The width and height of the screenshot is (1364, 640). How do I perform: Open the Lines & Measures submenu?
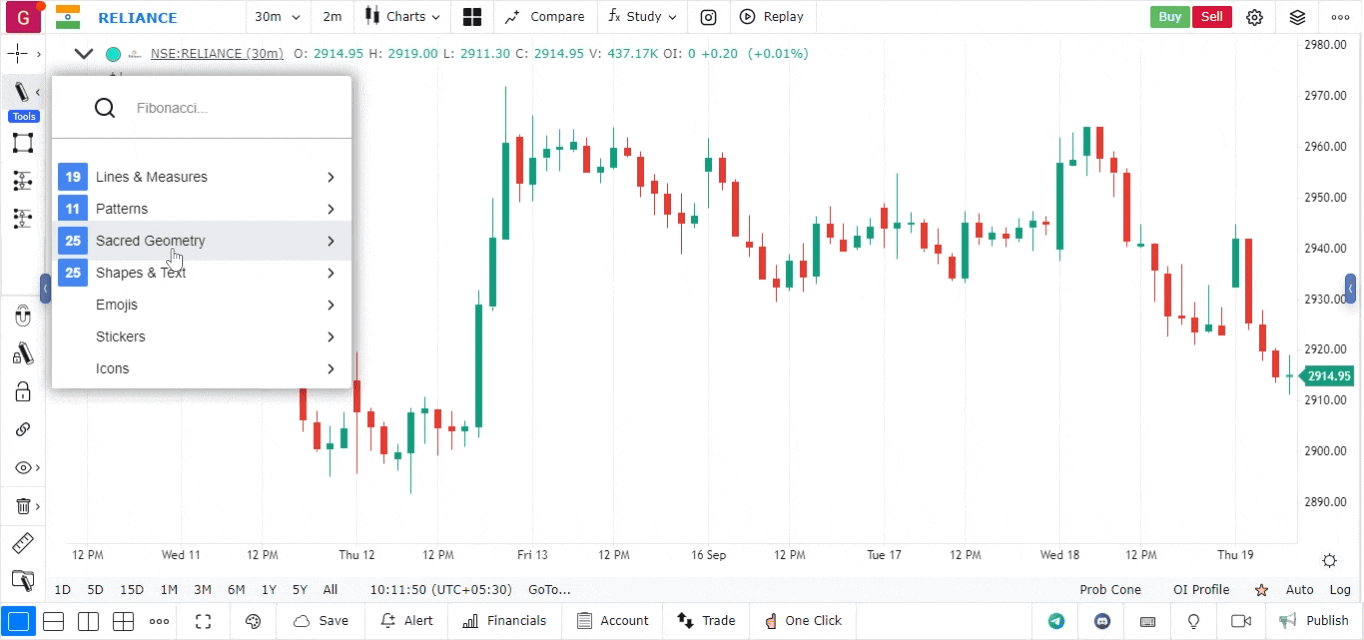201,177
